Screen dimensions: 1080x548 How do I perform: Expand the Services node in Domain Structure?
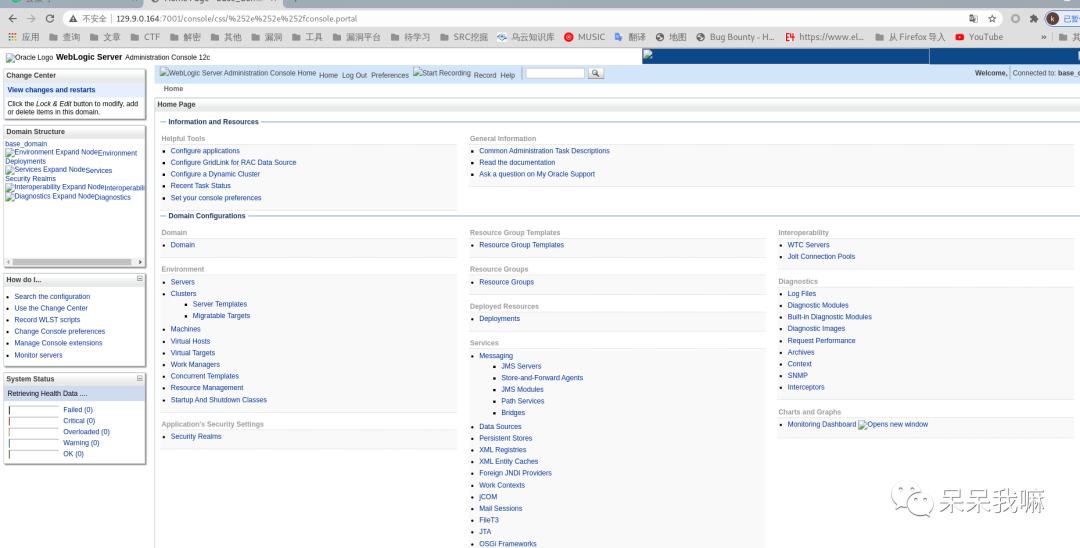click(x=45, y=169)
